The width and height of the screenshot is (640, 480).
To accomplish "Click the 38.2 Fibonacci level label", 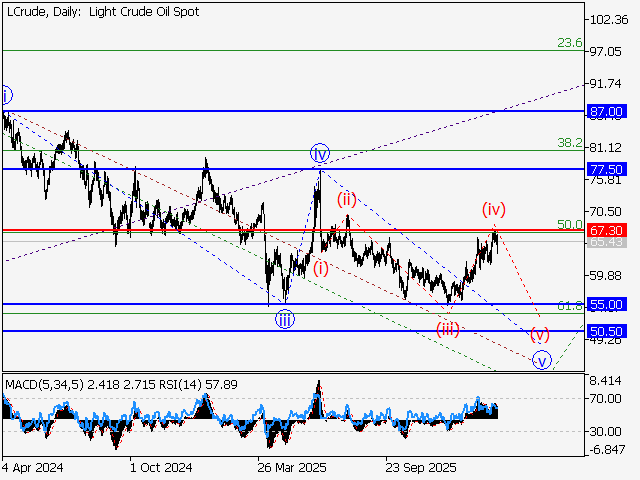I will click(x=569, y=143).
